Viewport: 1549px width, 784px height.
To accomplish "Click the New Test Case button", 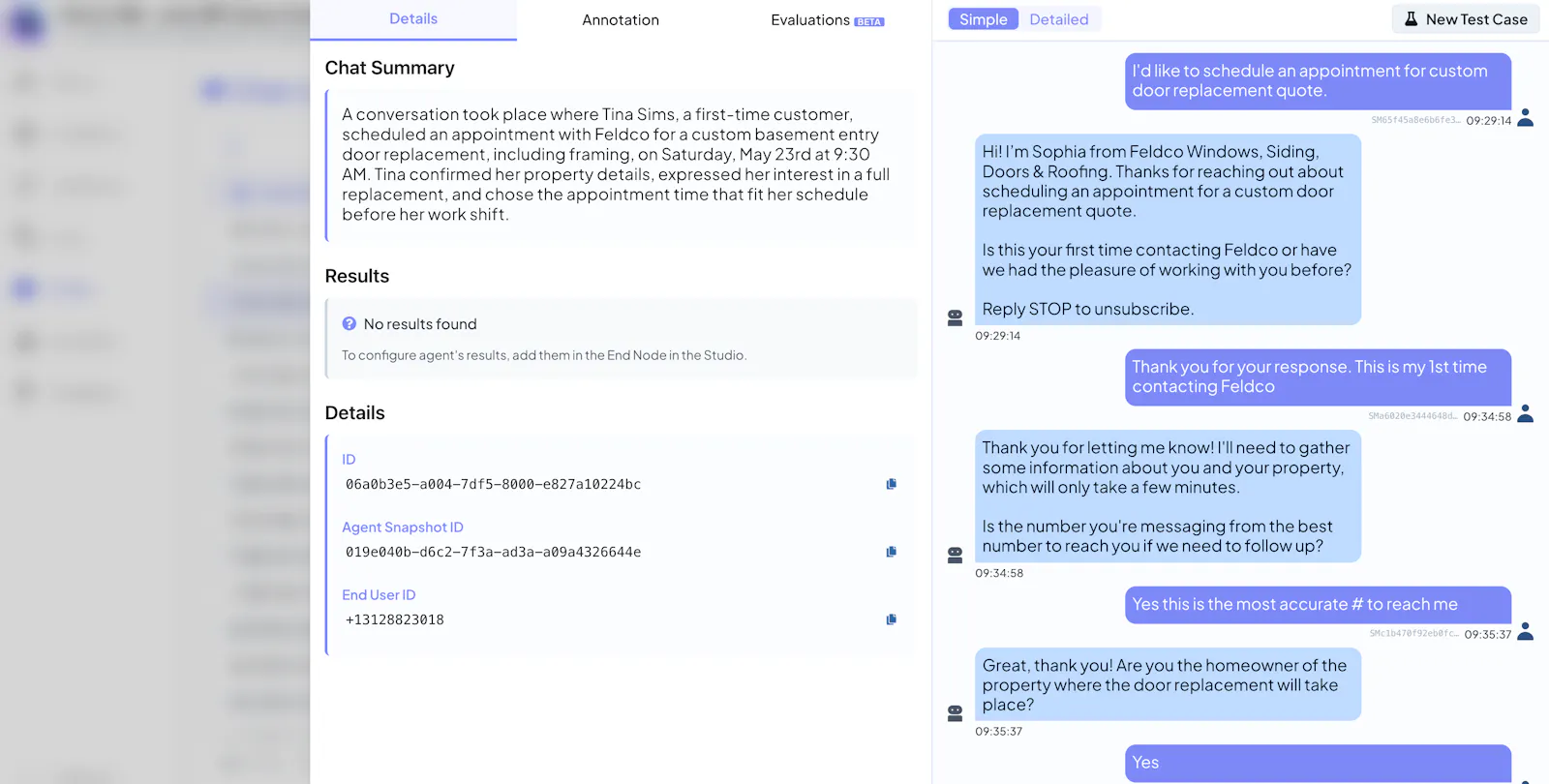I will [1466, 19].
